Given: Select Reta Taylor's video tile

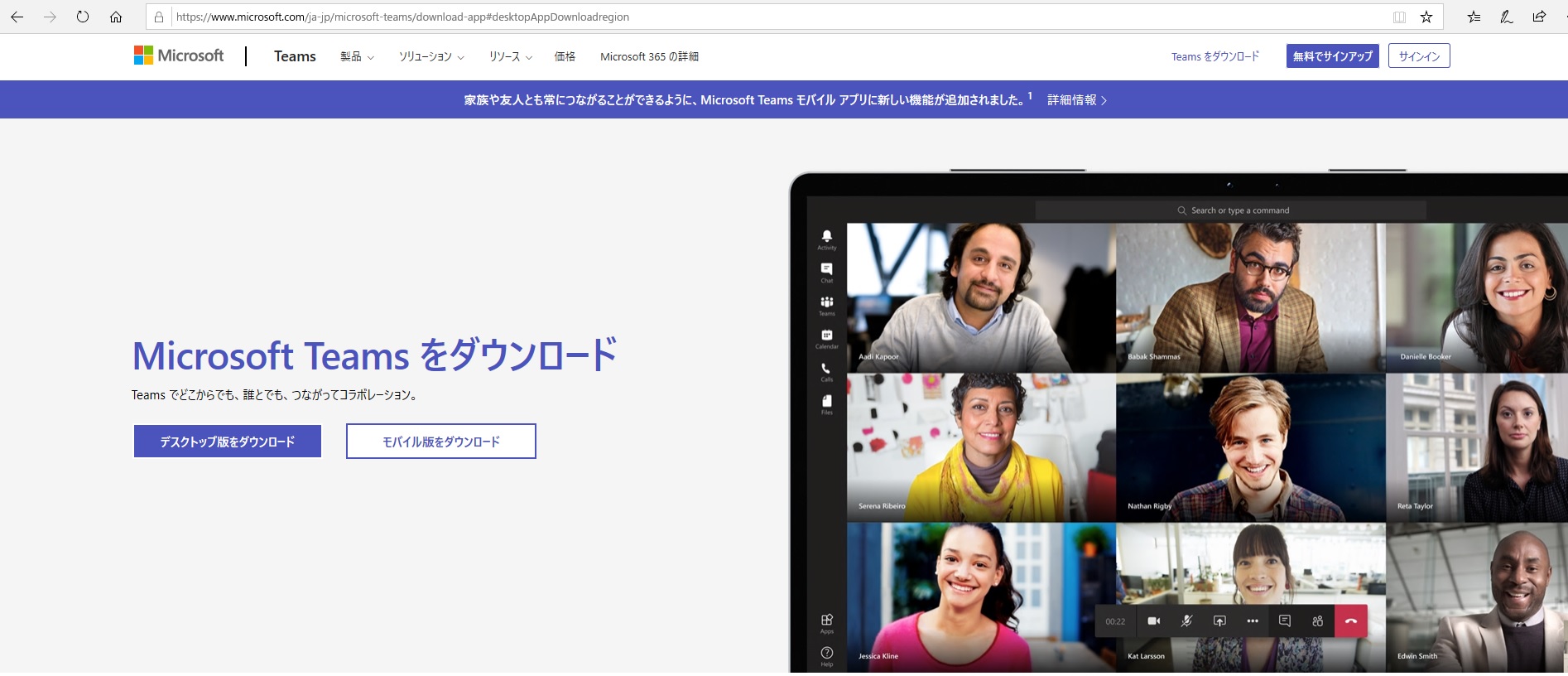Looking at the screenshot, I should [x=1477, y=447].
